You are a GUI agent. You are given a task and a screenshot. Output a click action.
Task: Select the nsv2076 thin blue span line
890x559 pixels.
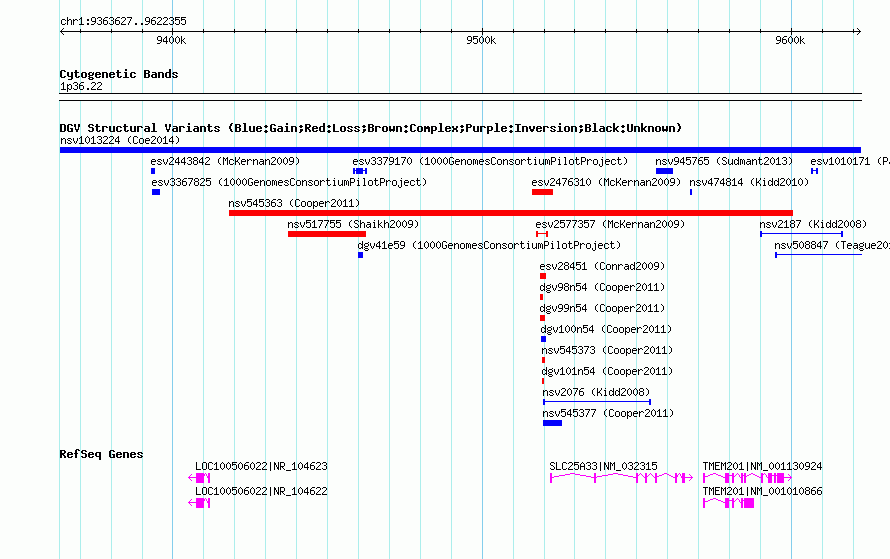tap(597, 402)
